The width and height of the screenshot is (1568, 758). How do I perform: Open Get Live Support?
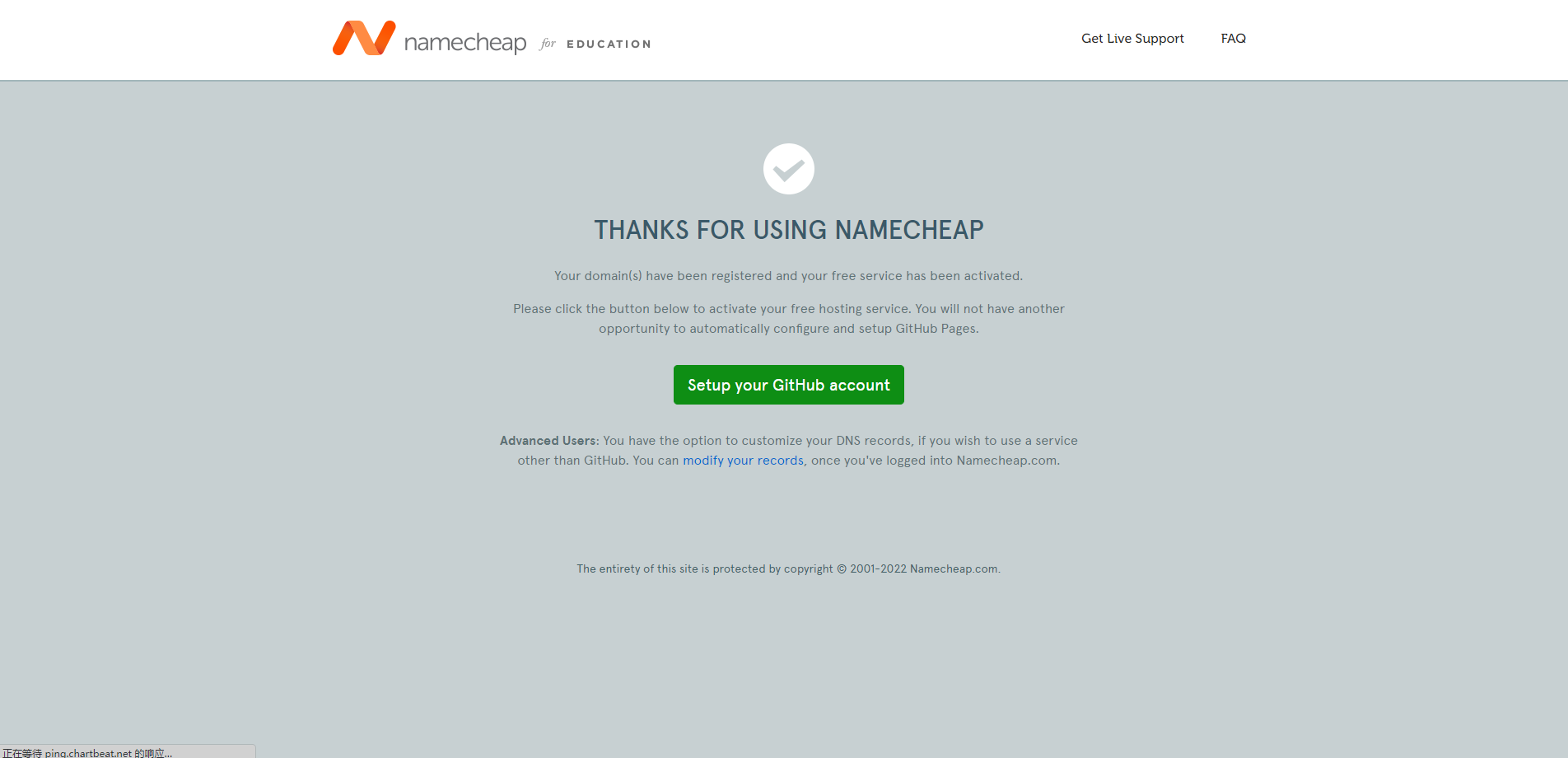1132,39
